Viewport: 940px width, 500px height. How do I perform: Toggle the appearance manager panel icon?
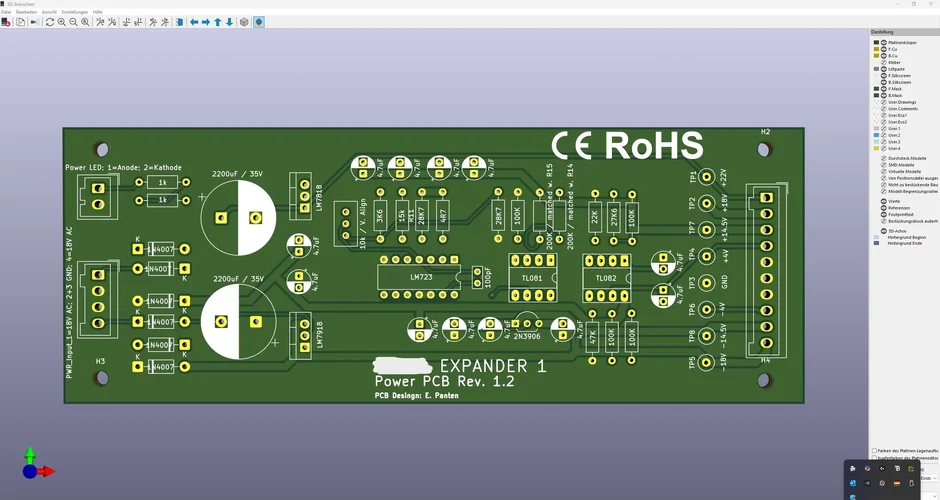tap(259, 22)
